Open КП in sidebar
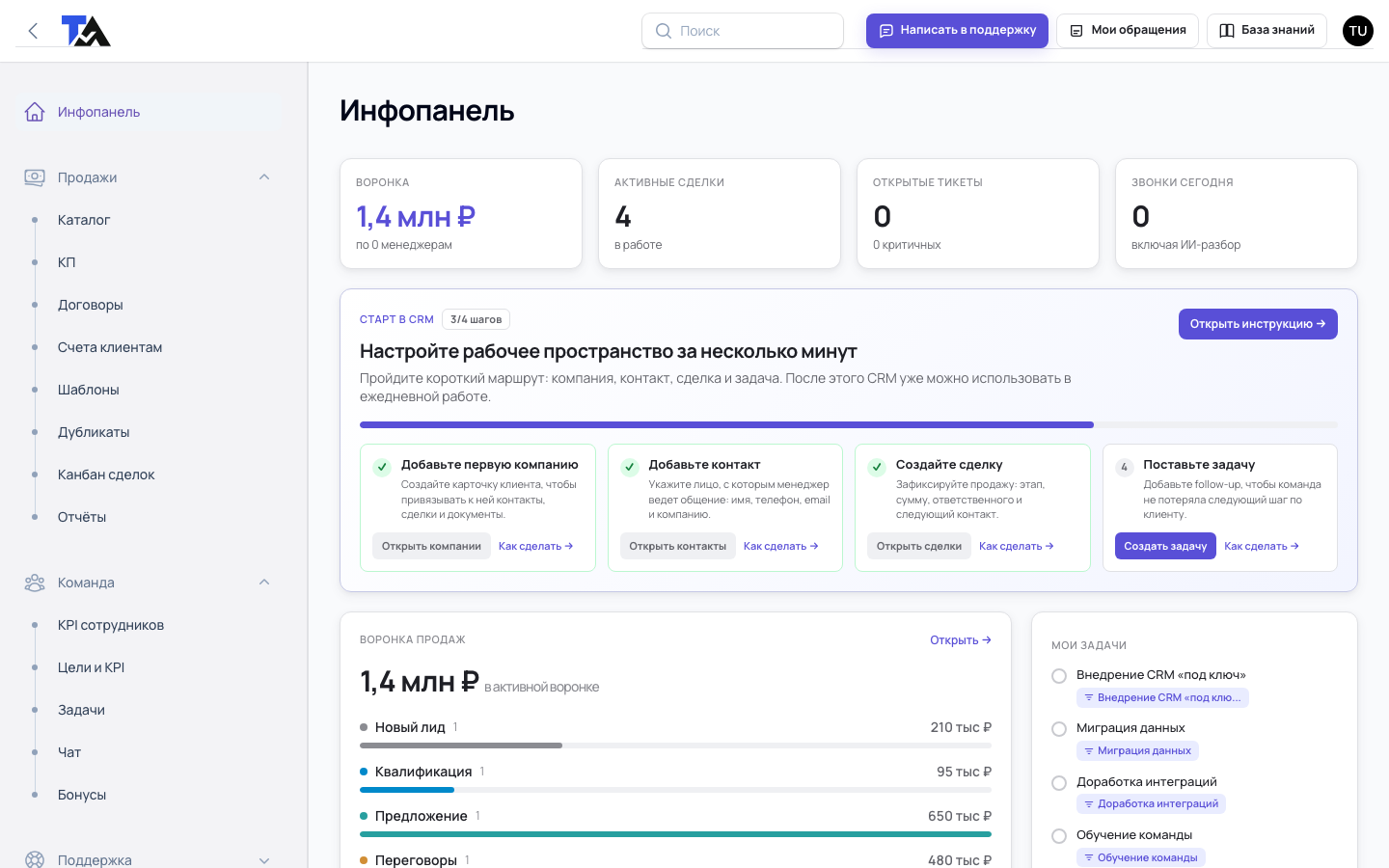Image resolution: width=1389 pixels, height=868 pixels. pyautogui.click(x=67, y=262)
